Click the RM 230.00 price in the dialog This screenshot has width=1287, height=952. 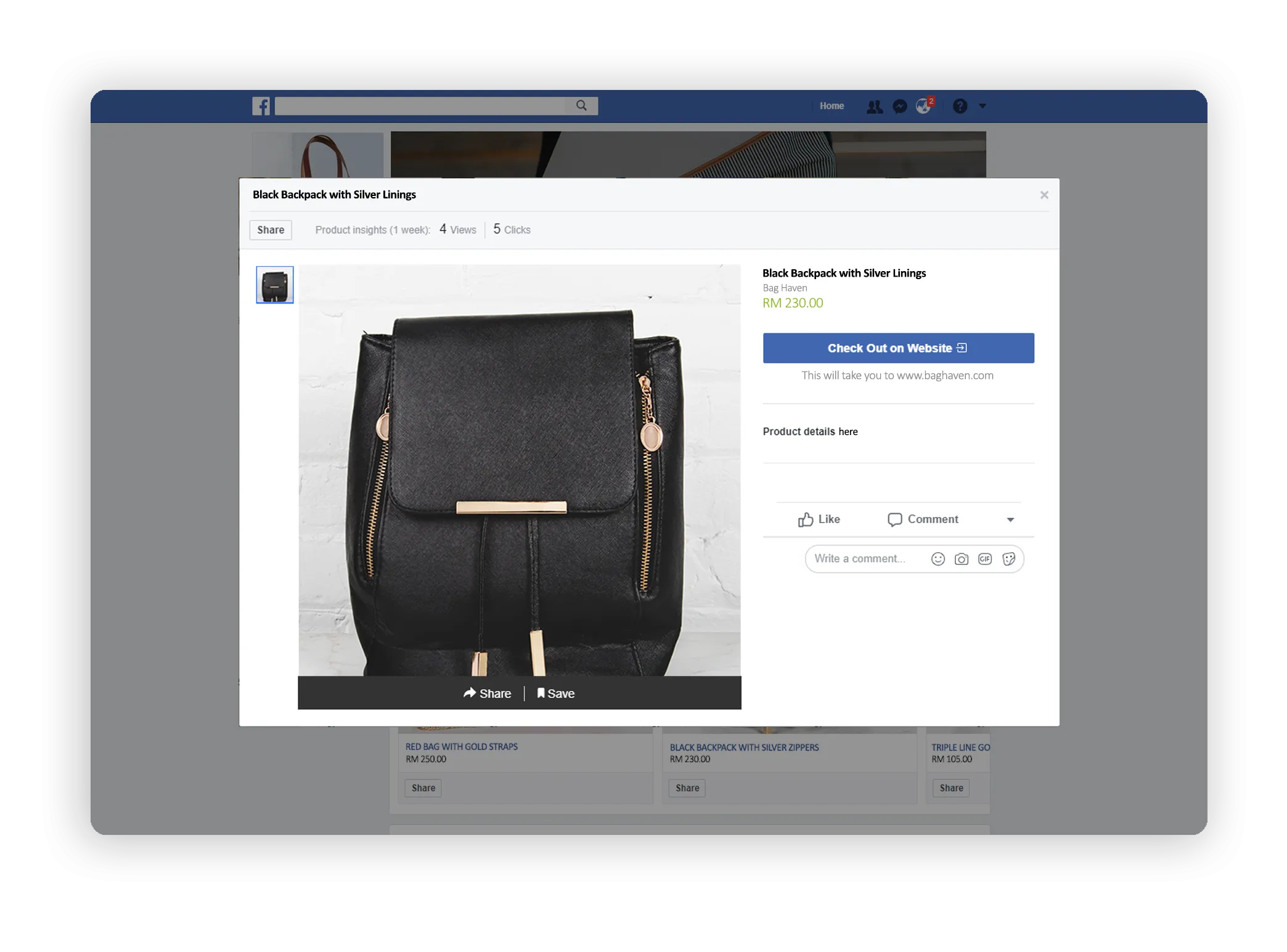[x=793, y=303]
